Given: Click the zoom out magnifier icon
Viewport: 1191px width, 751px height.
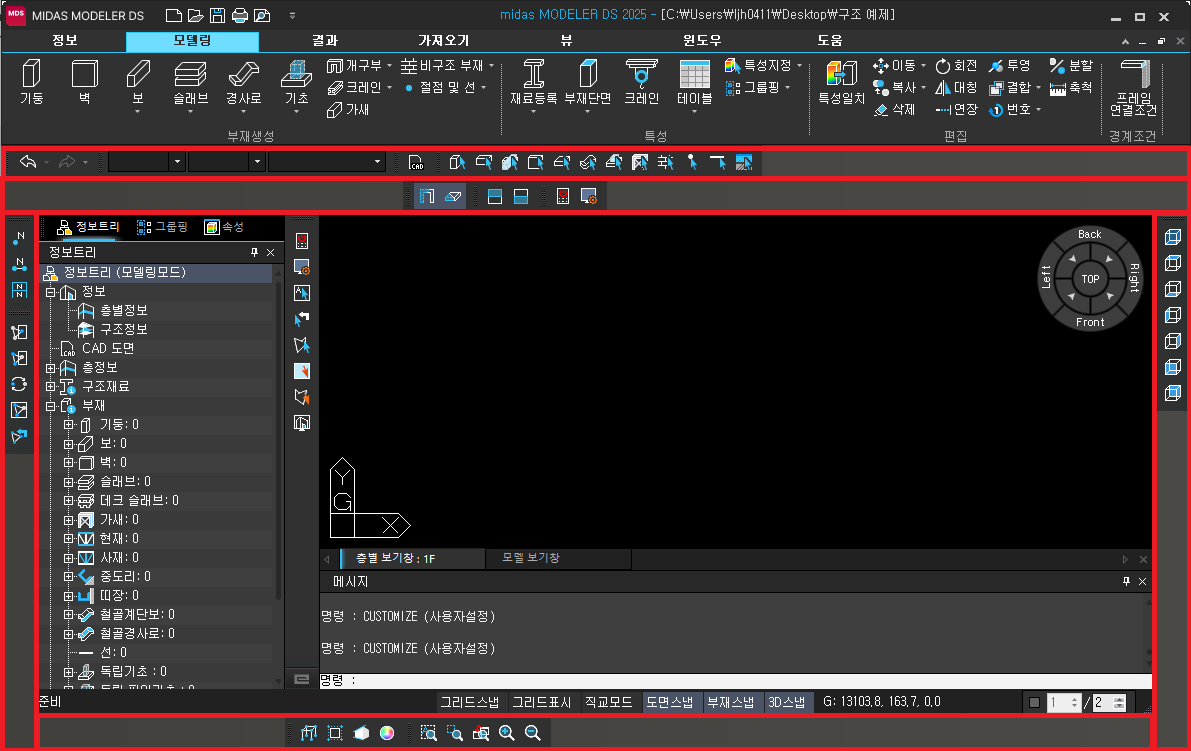Looking at the screenshot, I should point(532,733).
